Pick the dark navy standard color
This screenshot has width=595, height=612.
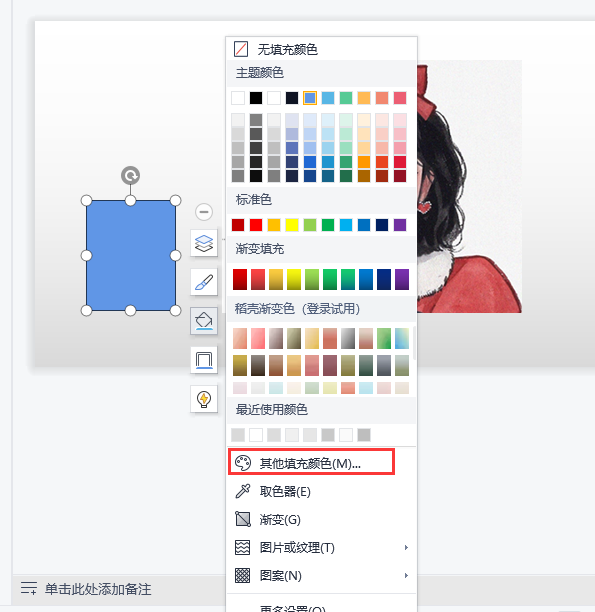coord(382,225)
